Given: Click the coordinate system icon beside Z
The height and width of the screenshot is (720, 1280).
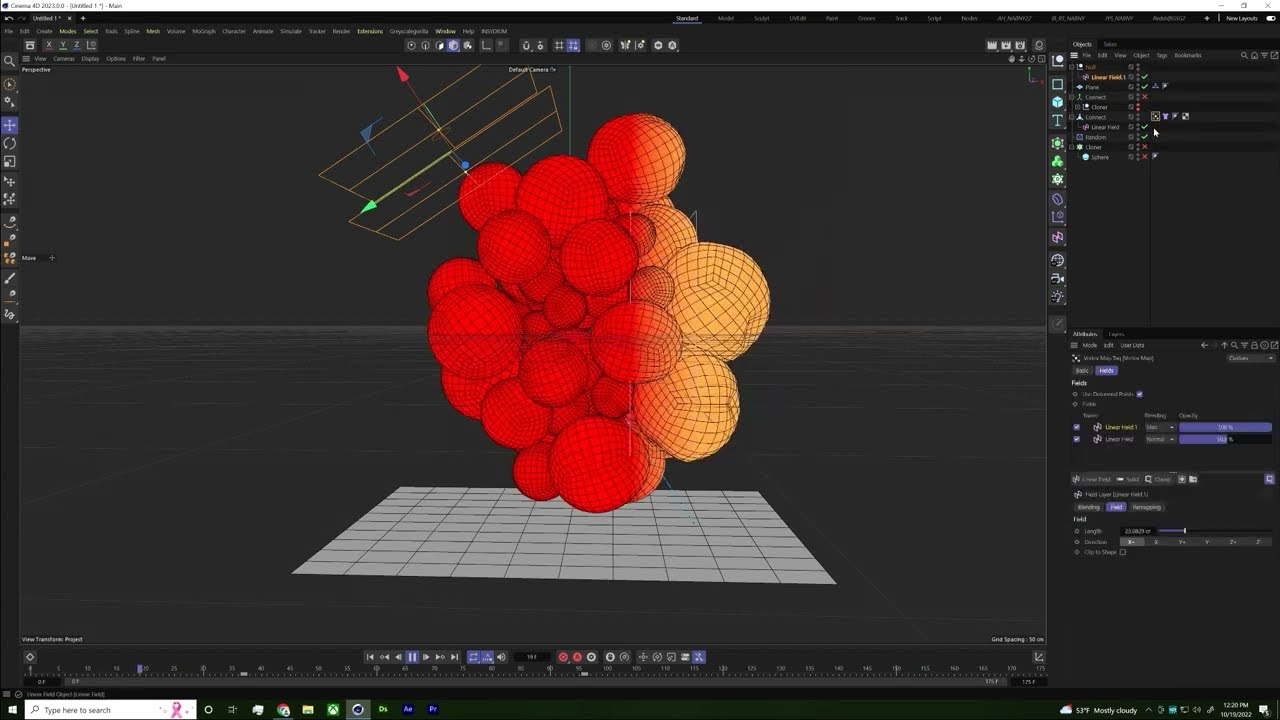Looking at the screenshot, I should 91,45.
